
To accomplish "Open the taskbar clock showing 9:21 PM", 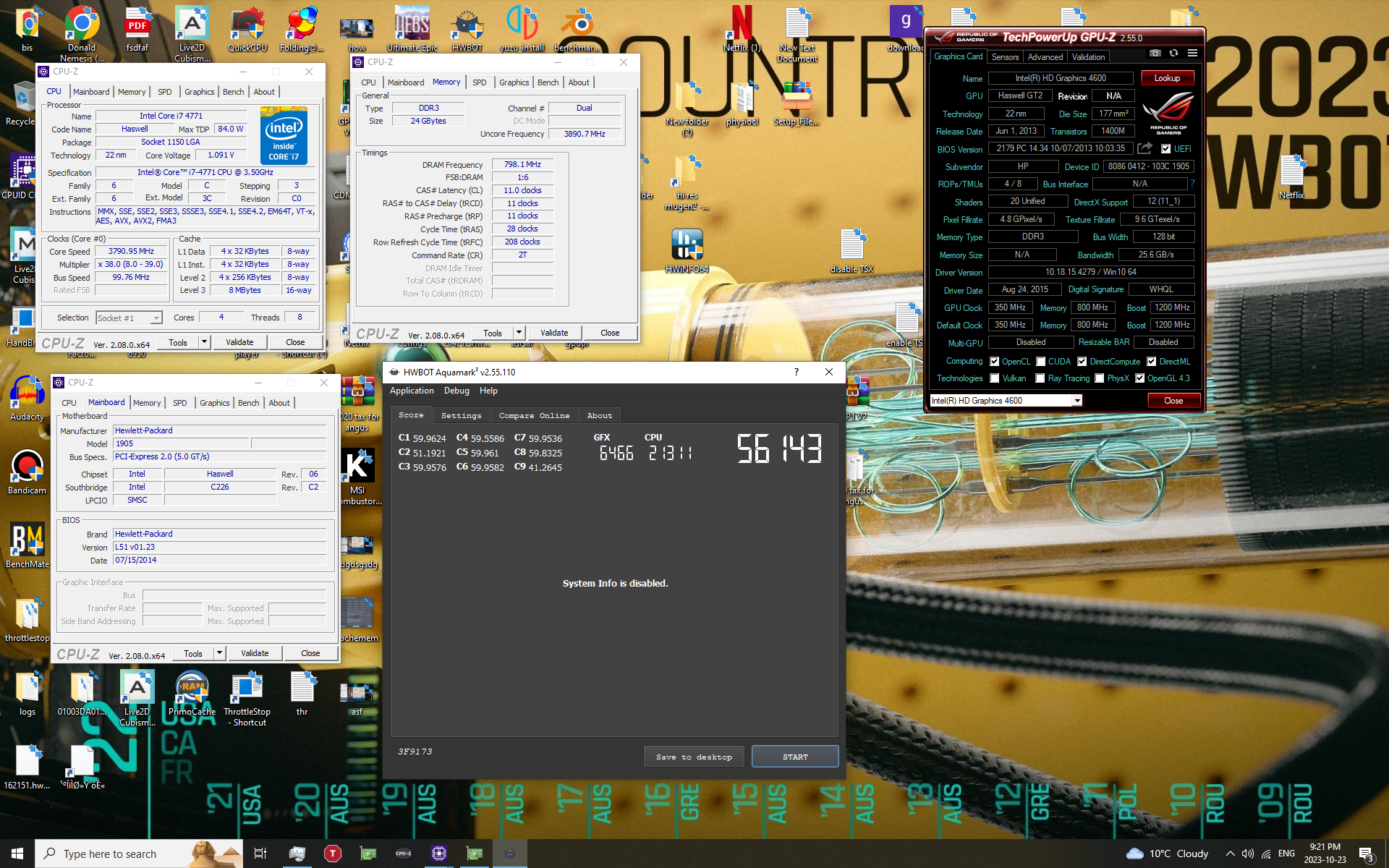I will pyautogui.click(x=1325, y=854).
